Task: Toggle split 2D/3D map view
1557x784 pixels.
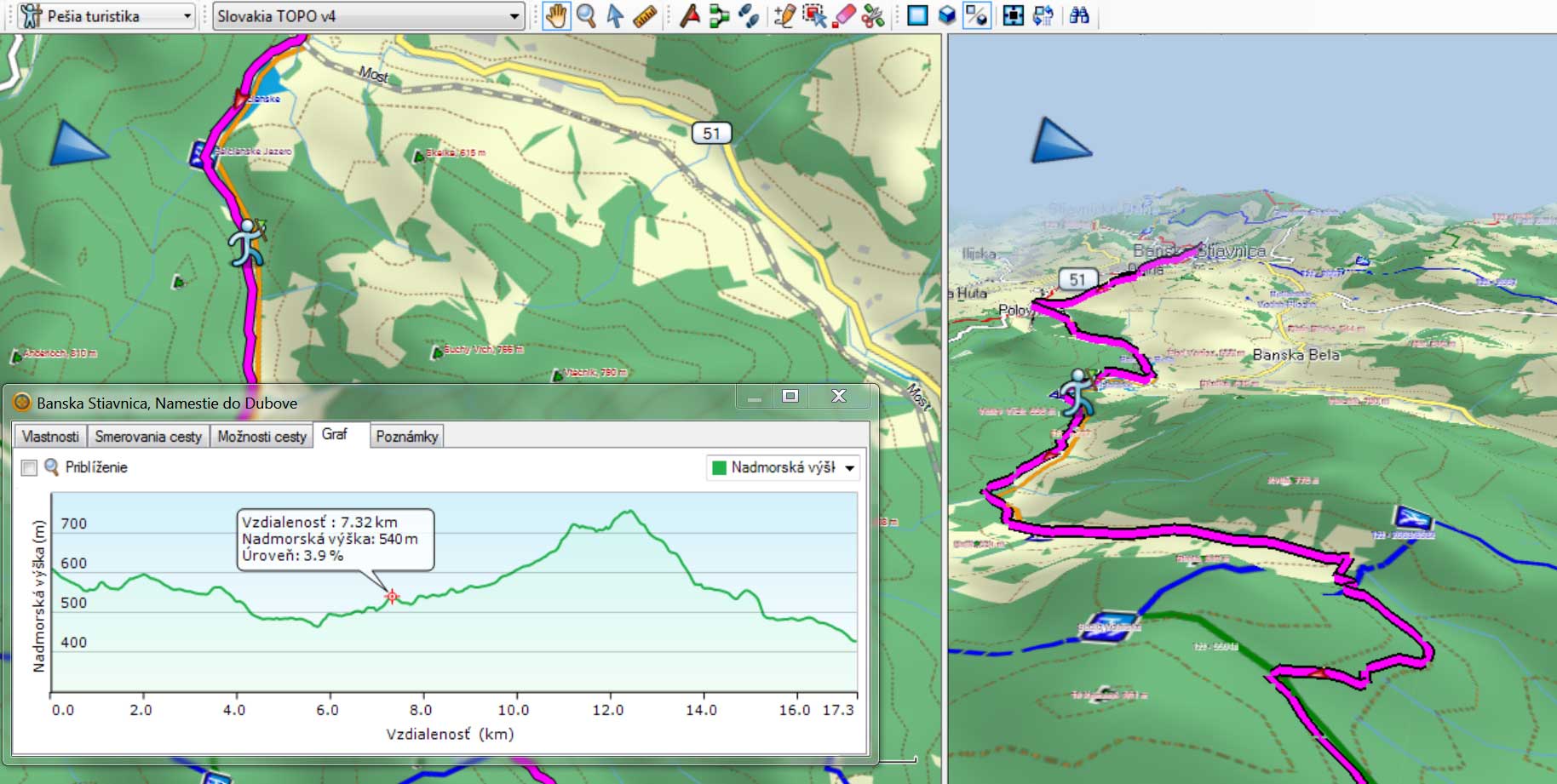Action: pyautogui.click(x=977, y=16)
